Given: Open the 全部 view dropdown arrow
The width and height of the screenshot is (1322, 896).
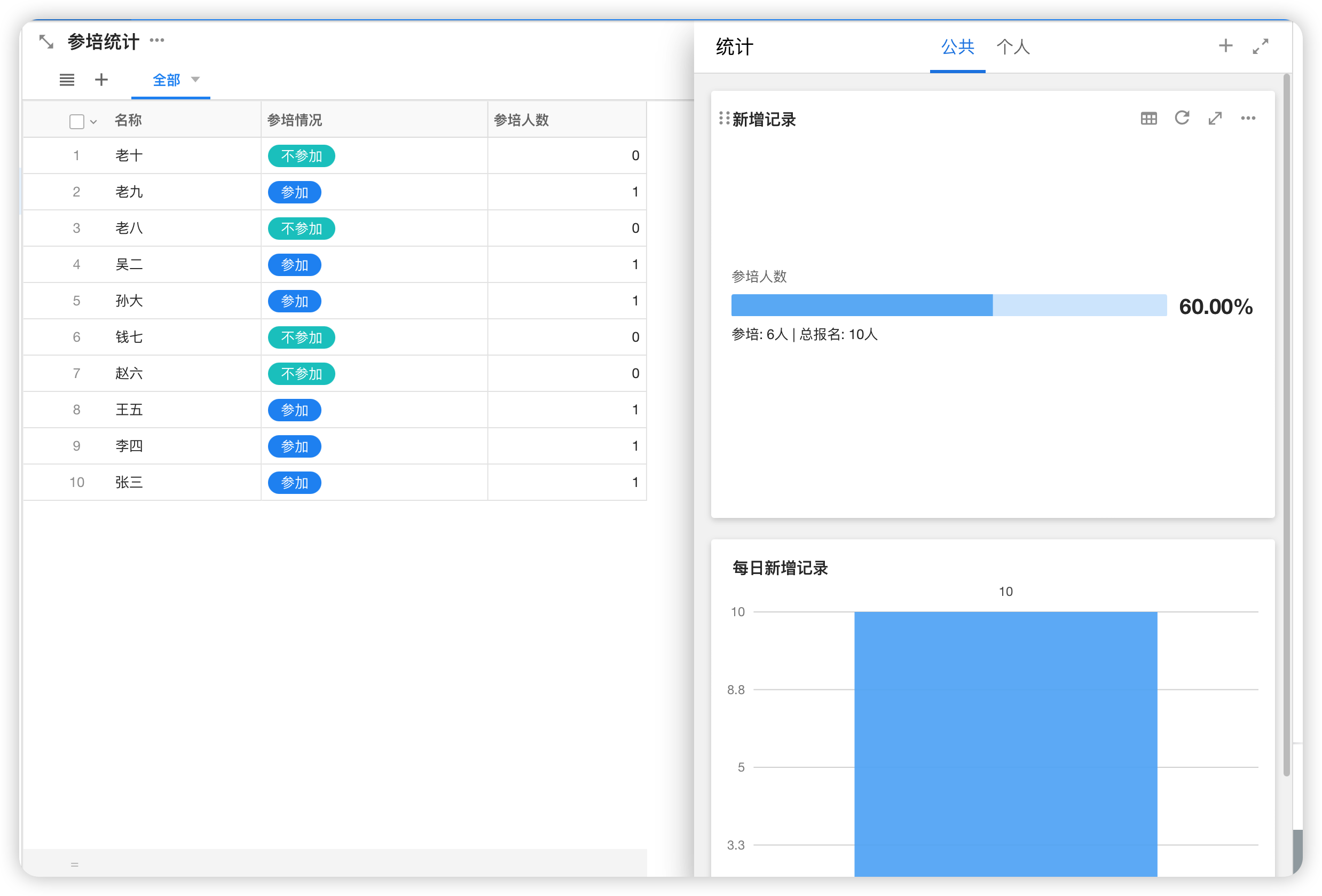Looking at the screenshot, I should (195, 80).
